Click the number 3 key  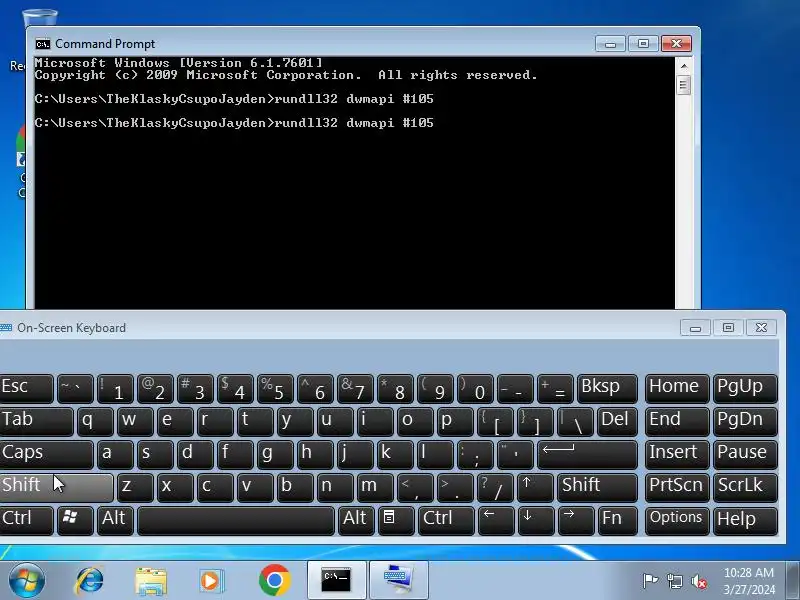[x=195, y=388]
